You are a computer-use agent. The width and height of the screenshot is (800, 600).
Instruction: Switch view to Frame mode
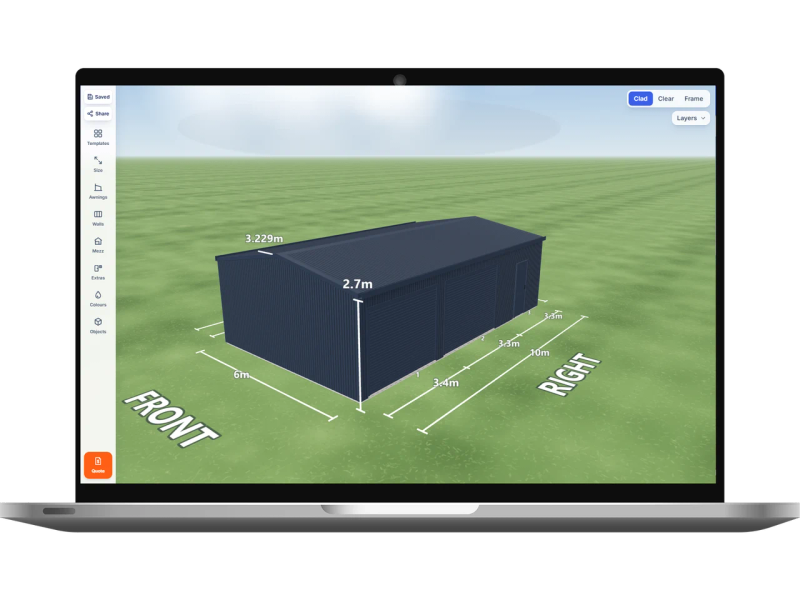693,98
